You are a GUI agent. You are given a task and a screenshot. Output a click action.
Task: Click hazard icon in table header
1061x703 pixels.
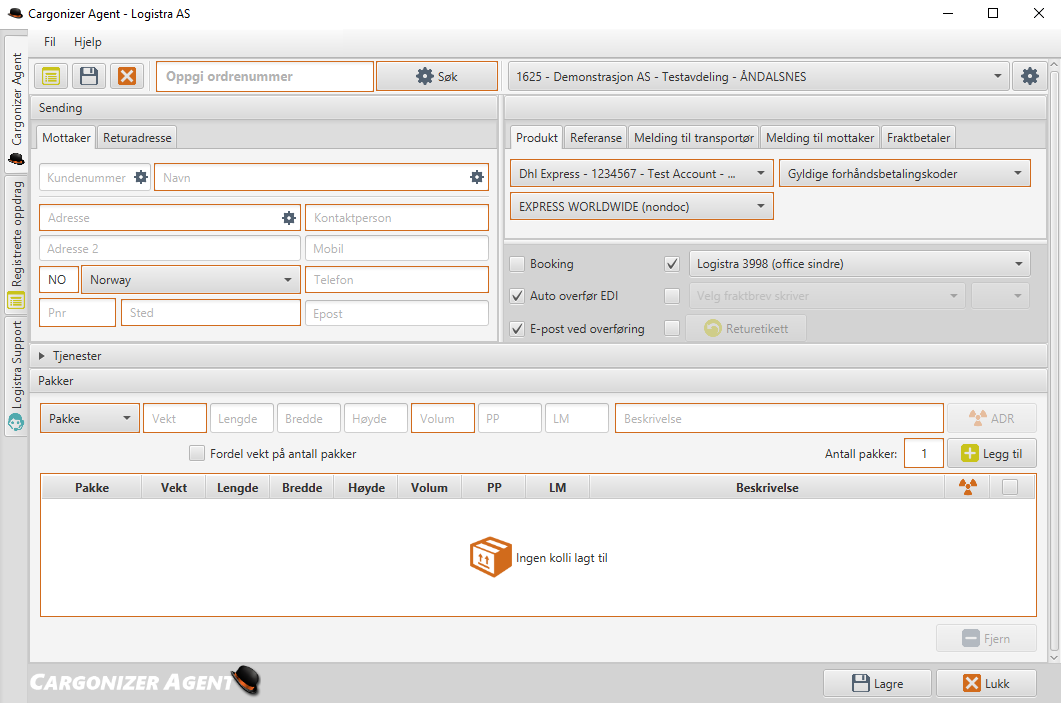968,487
